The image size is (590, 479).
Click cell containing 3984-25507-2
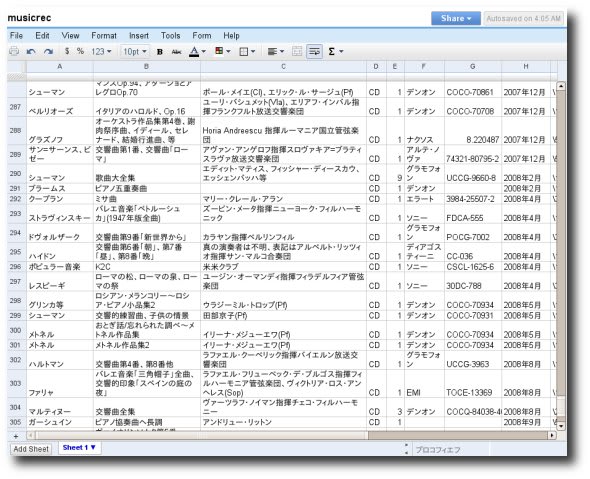(473, 199)
